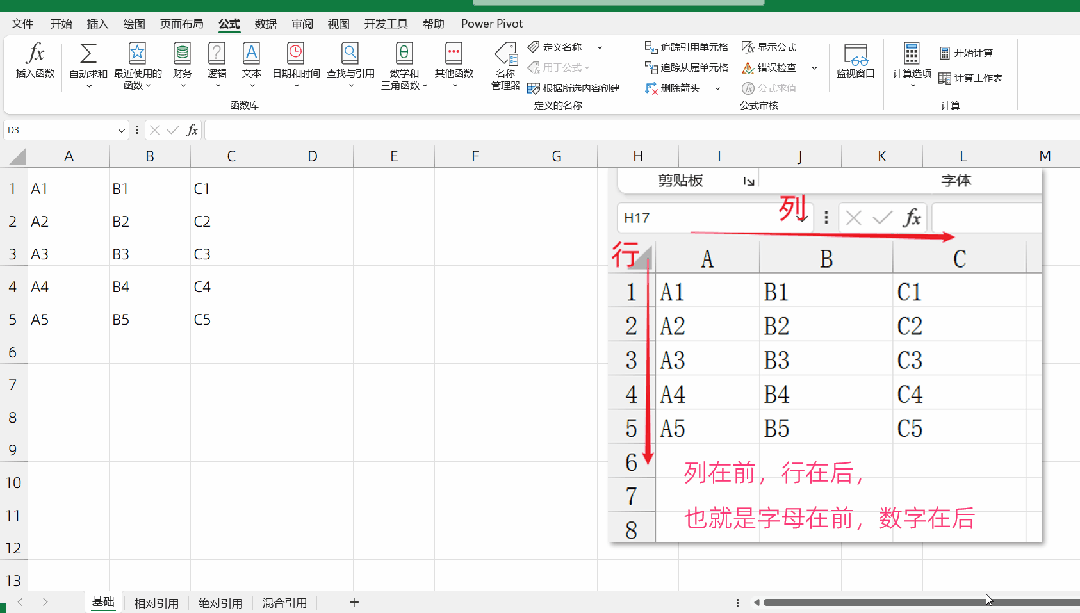Click Define Name (定义名称) button
The image size is (1080, 613).
click(x=555, y=47)
